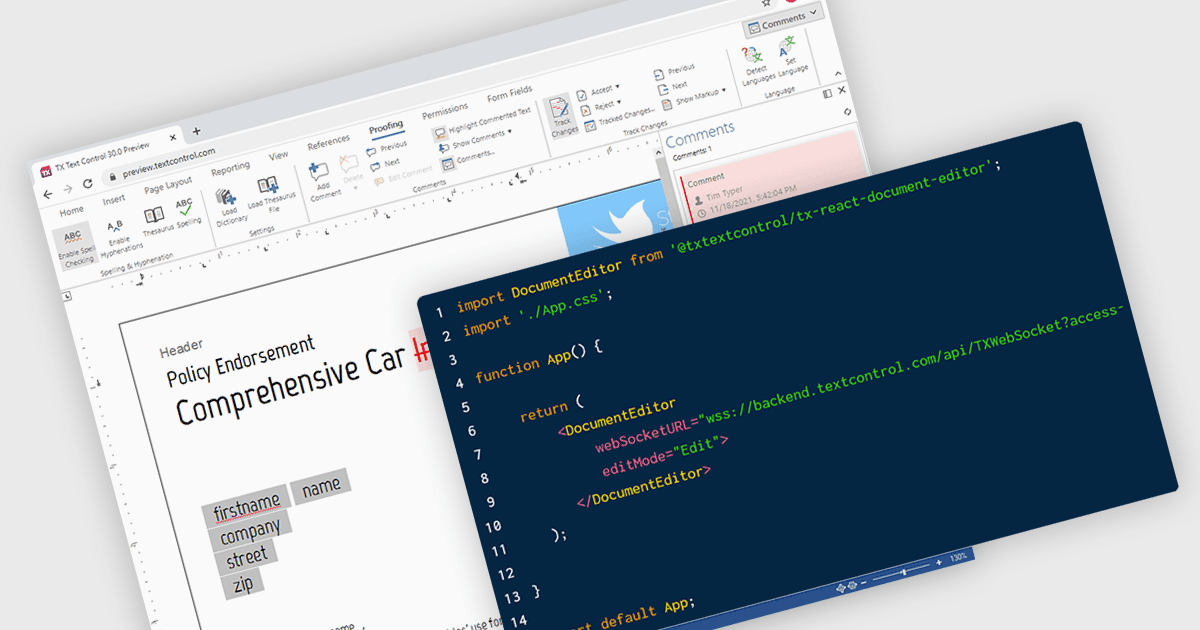Toggle Track Changes button

tap(562, 117)
